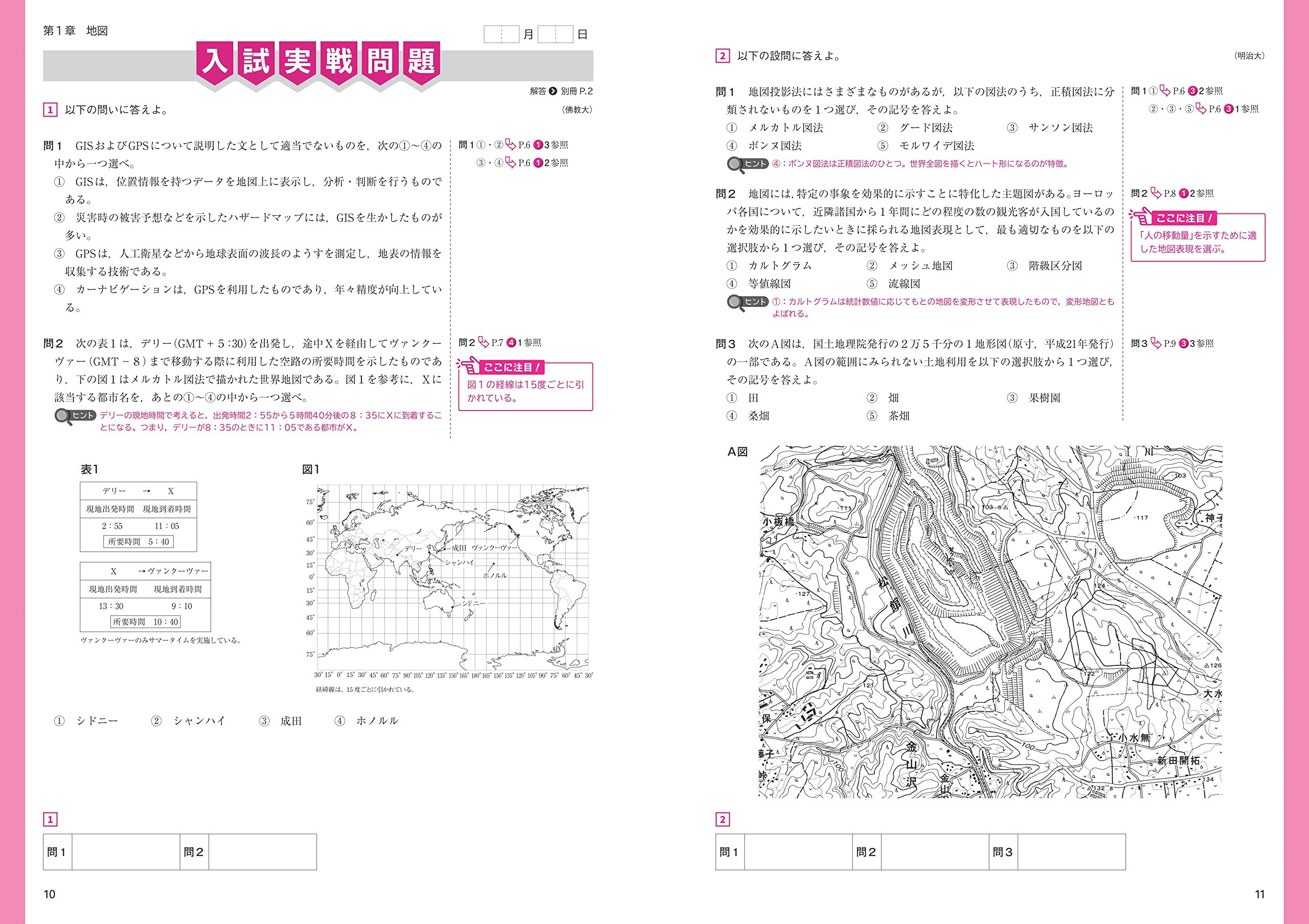Click the pointing hand ここに注目 icon about 経線
The height and width of the screenshot is (924, 1309).
pos(470,367)
